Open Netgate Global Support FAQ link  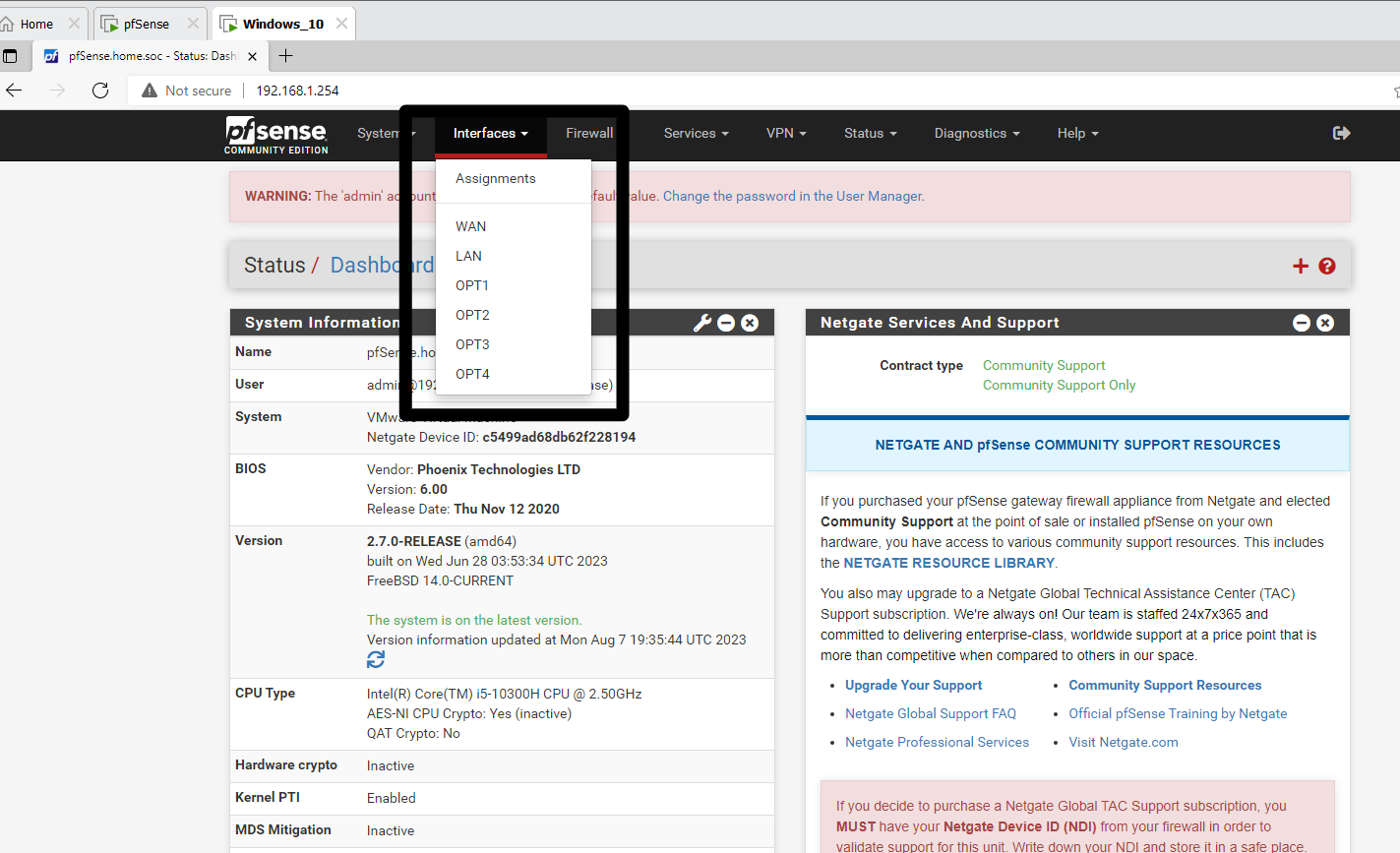click(x=931, y=713)
